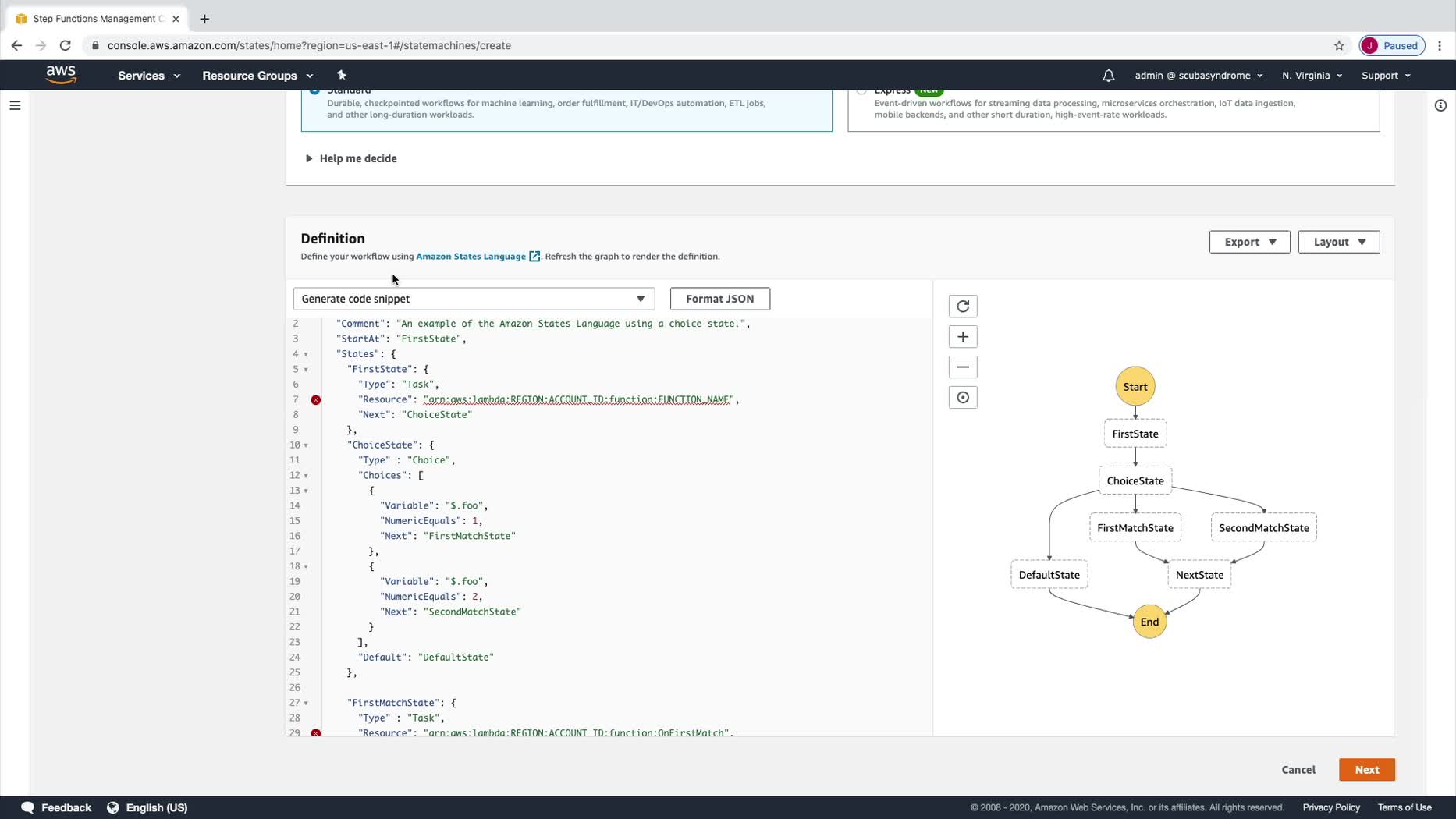Screen dimensions: 1456x819
Task: Open Chrome's three-dot menu
Action: coord(1440,45)
